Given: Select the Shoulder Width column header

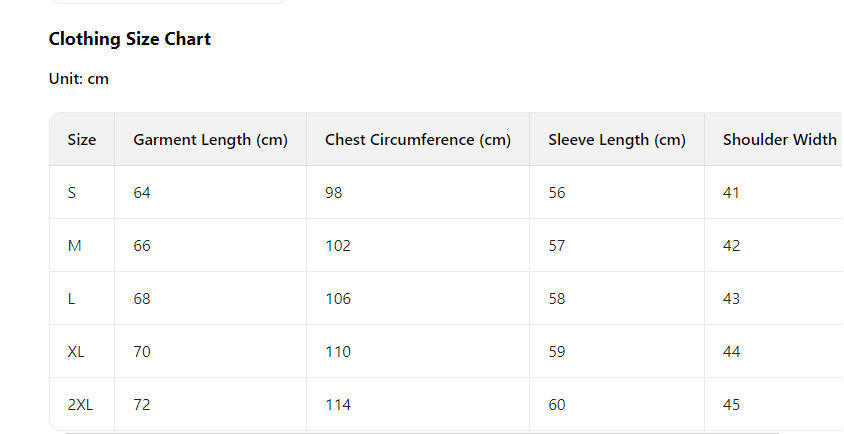Looking at the screenshot, I should [779, 140].
